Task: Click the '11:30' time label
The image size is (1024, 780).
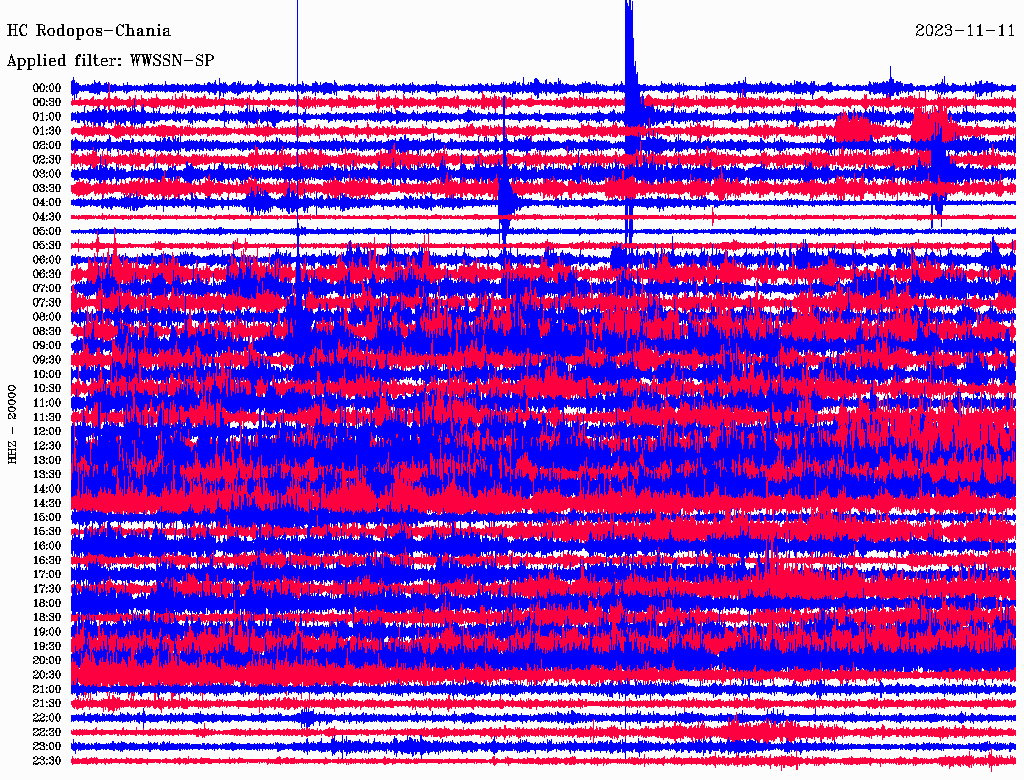Action: pos(47,417)
